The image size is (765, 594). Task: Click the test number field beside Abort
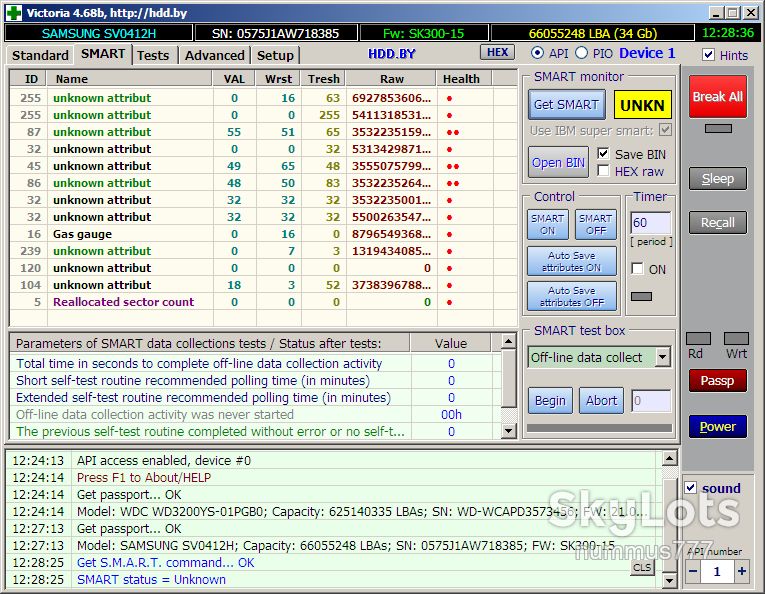tap(651, 401)
